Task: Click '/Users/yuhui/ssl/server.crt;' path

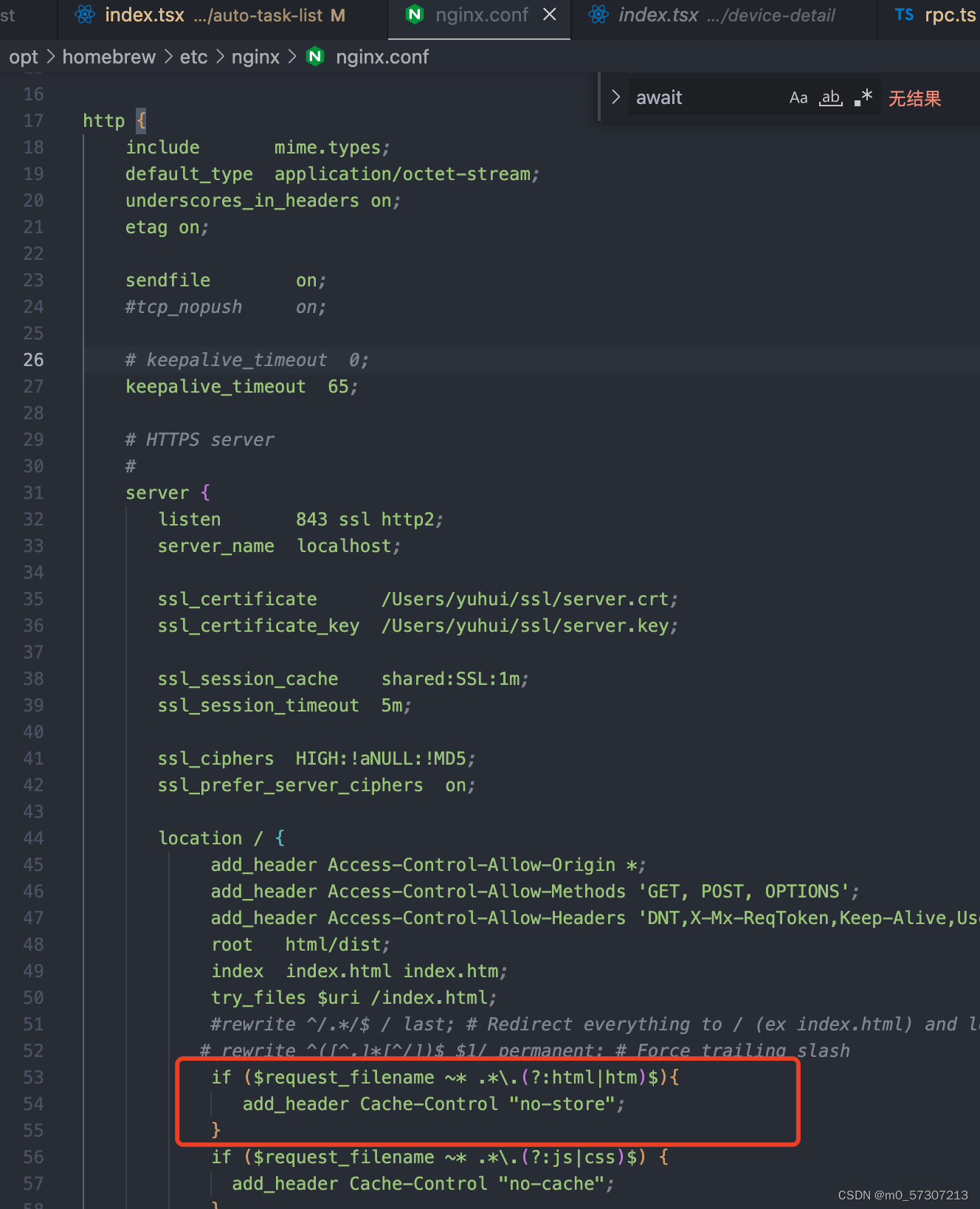Action: [529, 599]
